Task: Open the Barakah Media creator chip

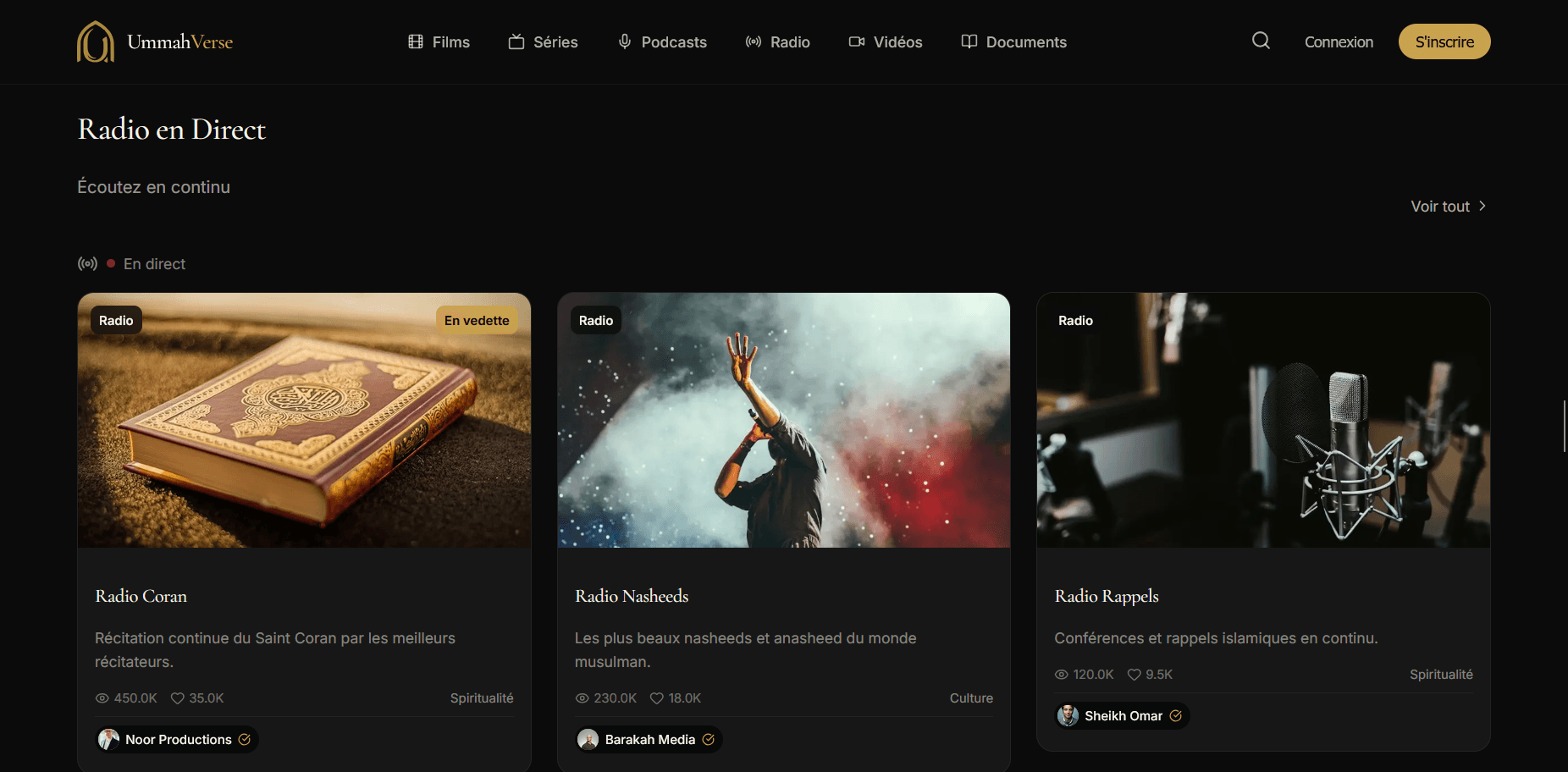Action: [x=649, y=740]
